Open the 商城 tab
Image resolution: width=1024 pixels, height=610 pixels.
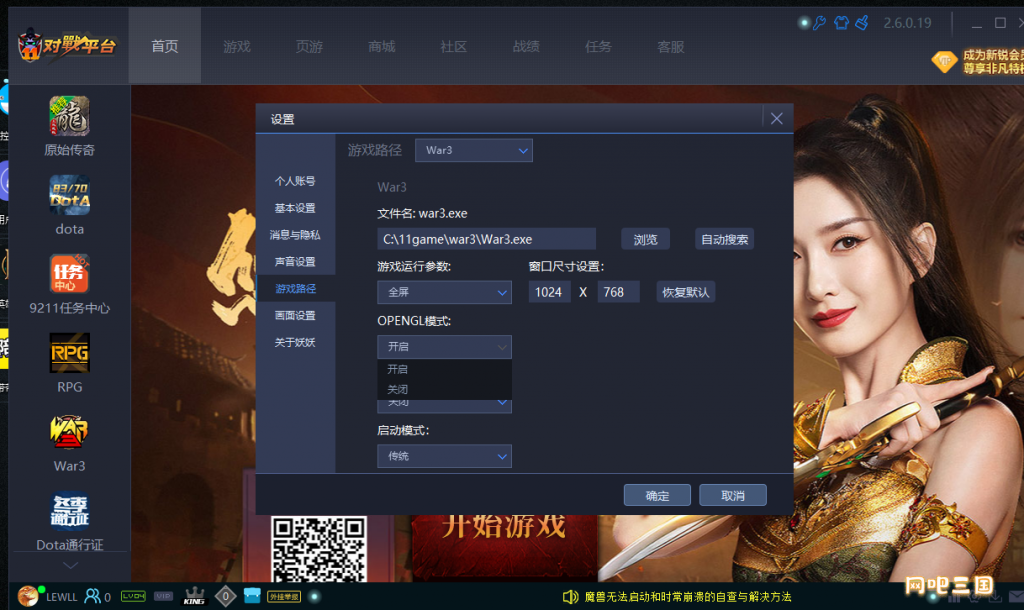click(381, 46)
